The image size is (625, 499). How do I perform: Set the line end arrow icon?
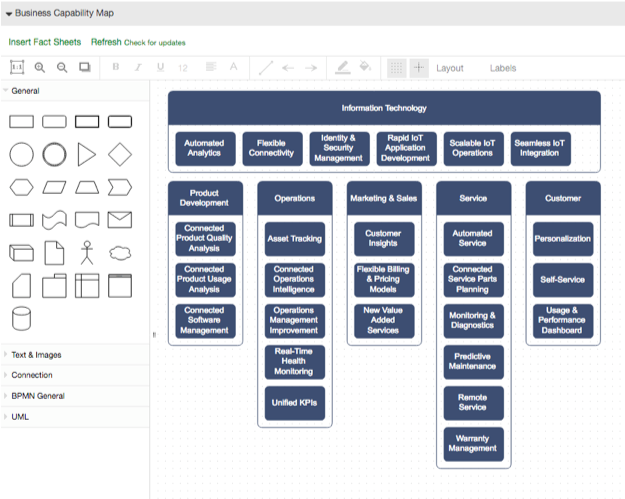(x=311, y=68)
